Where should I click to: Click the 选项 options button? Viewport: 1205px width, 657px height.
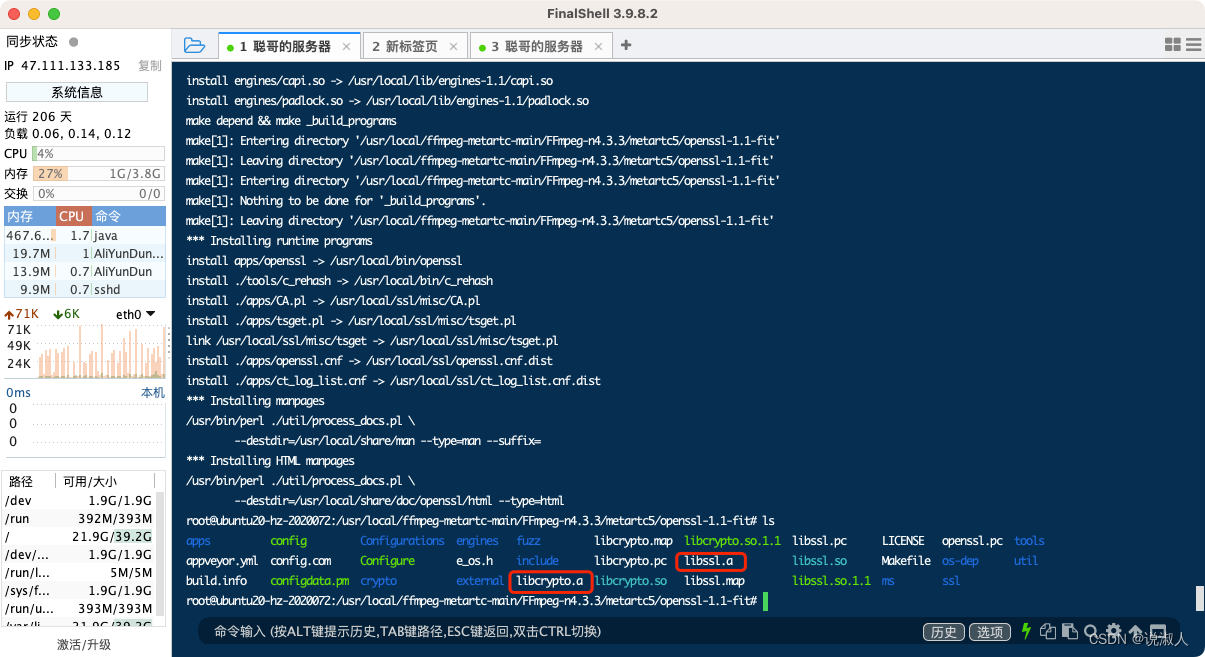(x=990, y=631)
